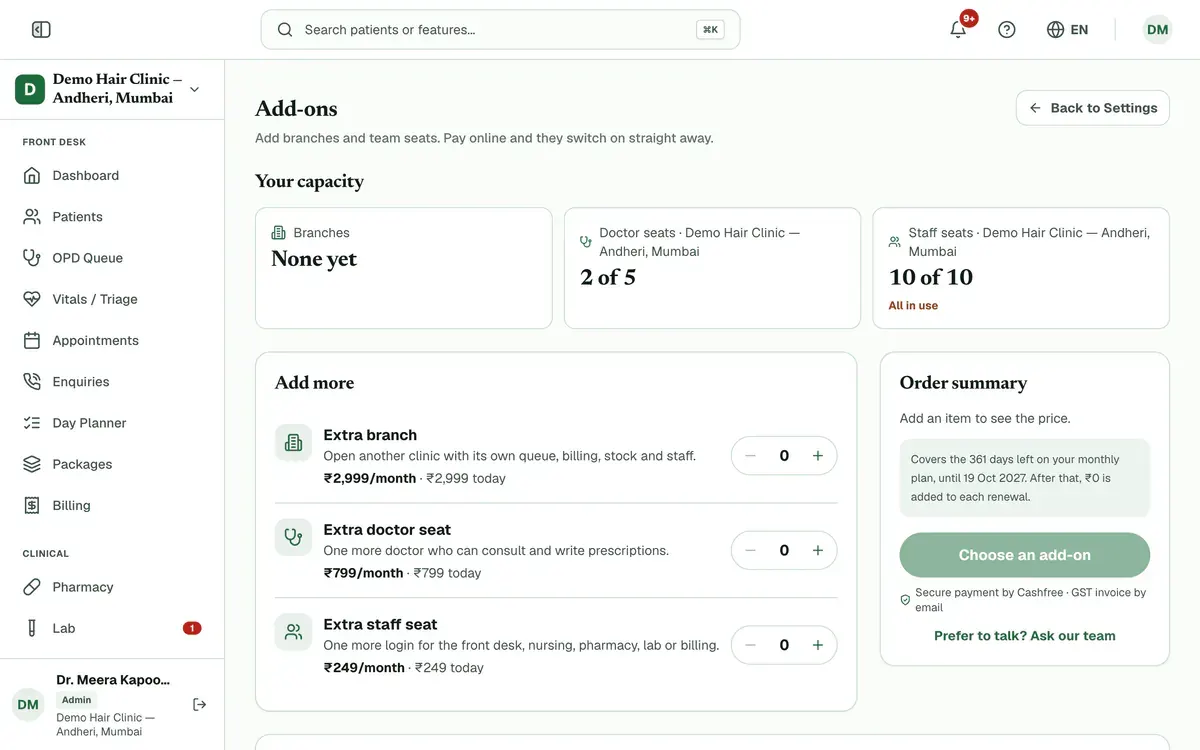Image resolution: width=1200 pixels, height=750 pixels.
Task: Click the Extra doctor seat stethoscope icon
Action: click(293, 538)
